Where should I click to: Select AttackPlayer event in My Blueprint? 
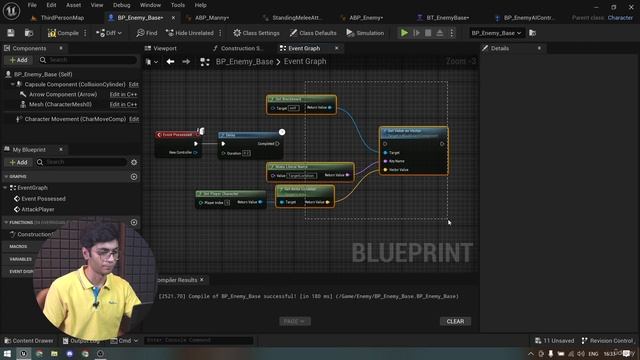(x=38, y=209)
